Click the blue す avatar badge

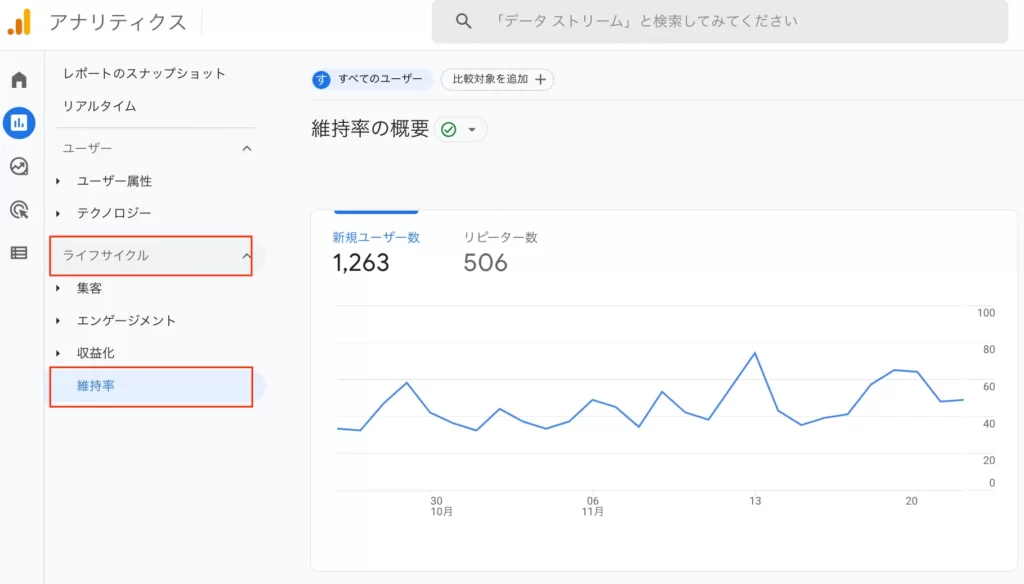(321, 80)
